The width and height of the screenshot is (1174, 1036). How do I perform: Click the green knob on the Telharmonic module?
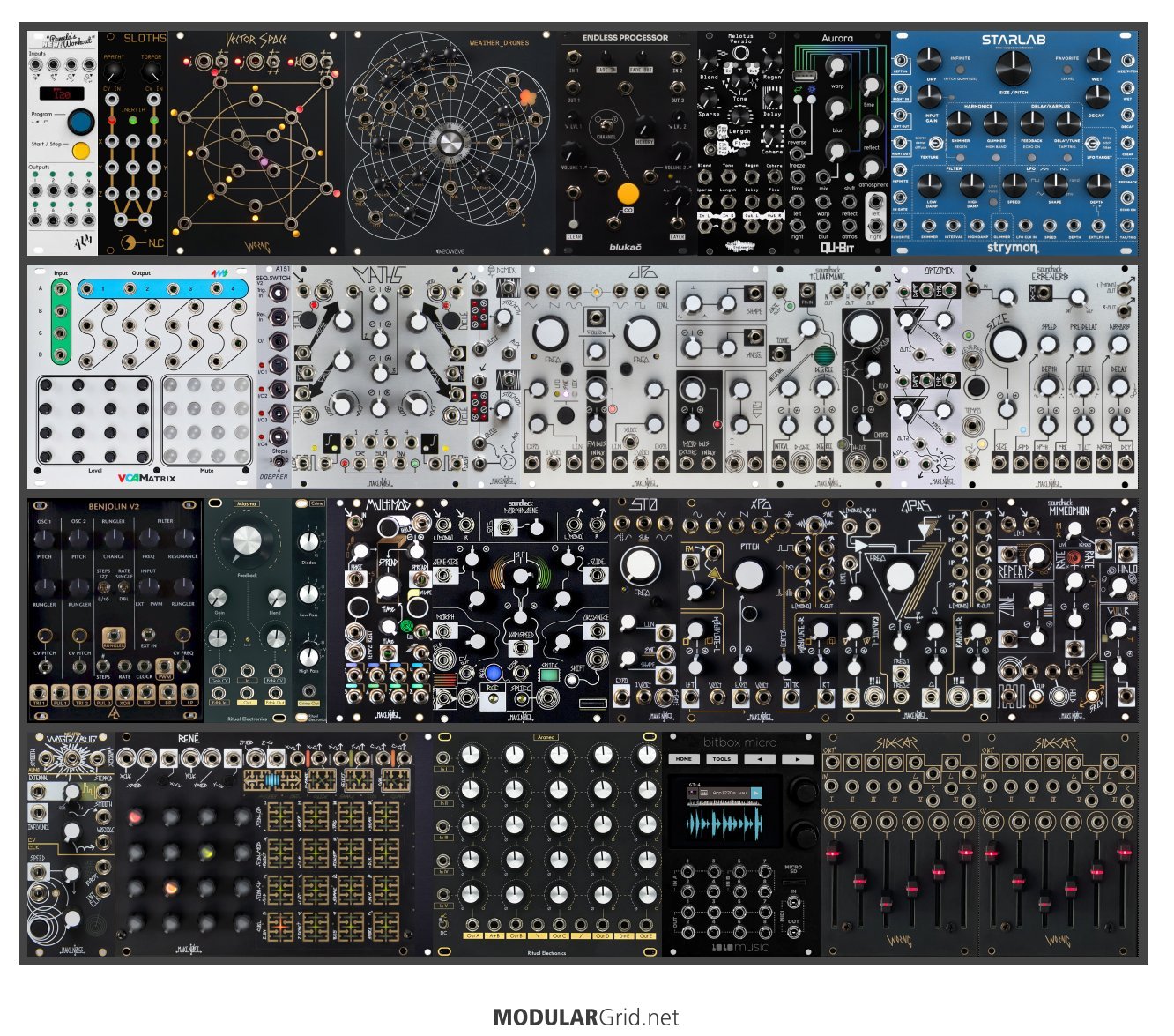[823, 355]
